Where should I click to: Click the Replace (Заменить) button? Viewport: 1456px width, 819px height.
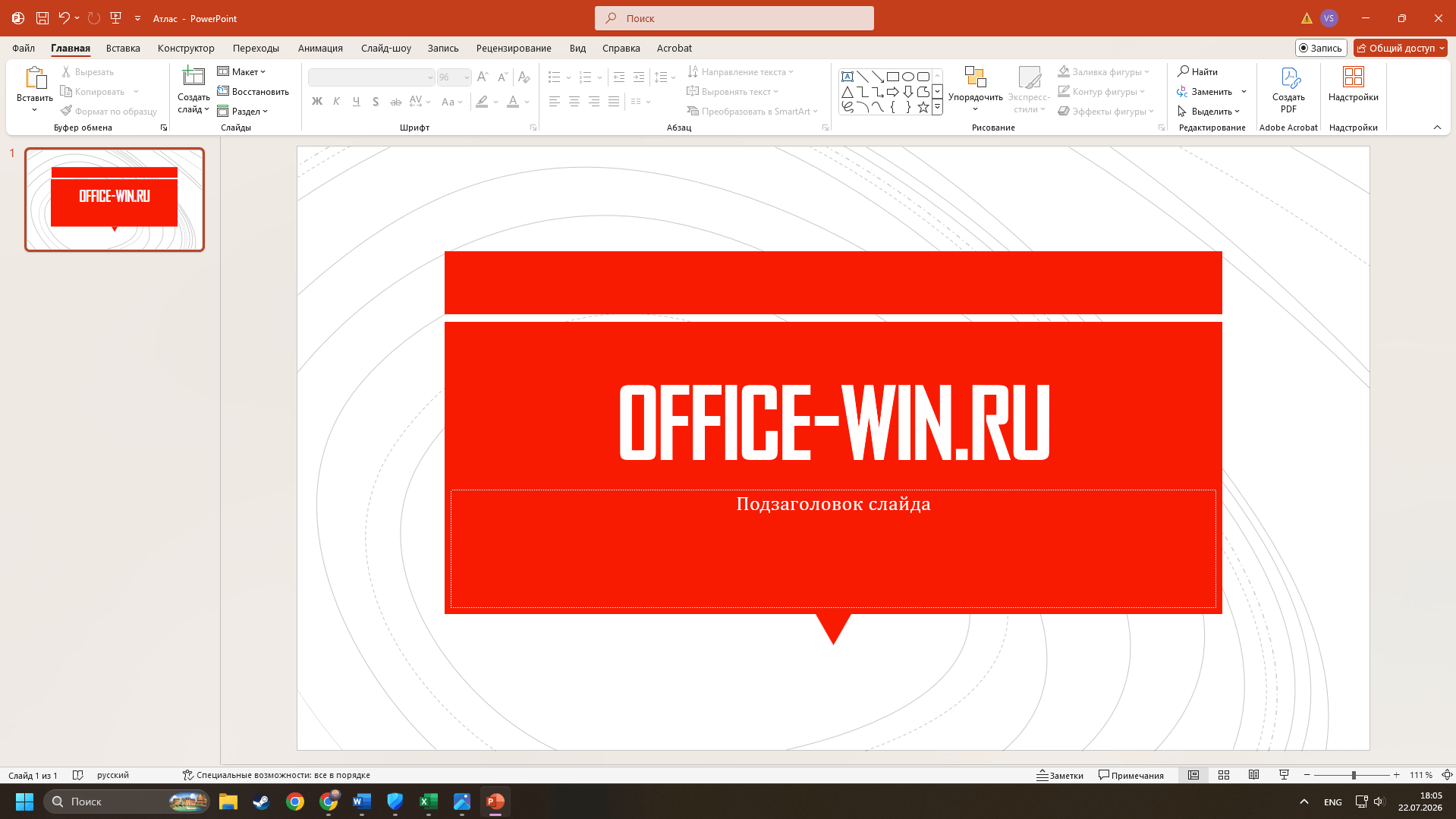[x=1205, y=92]
